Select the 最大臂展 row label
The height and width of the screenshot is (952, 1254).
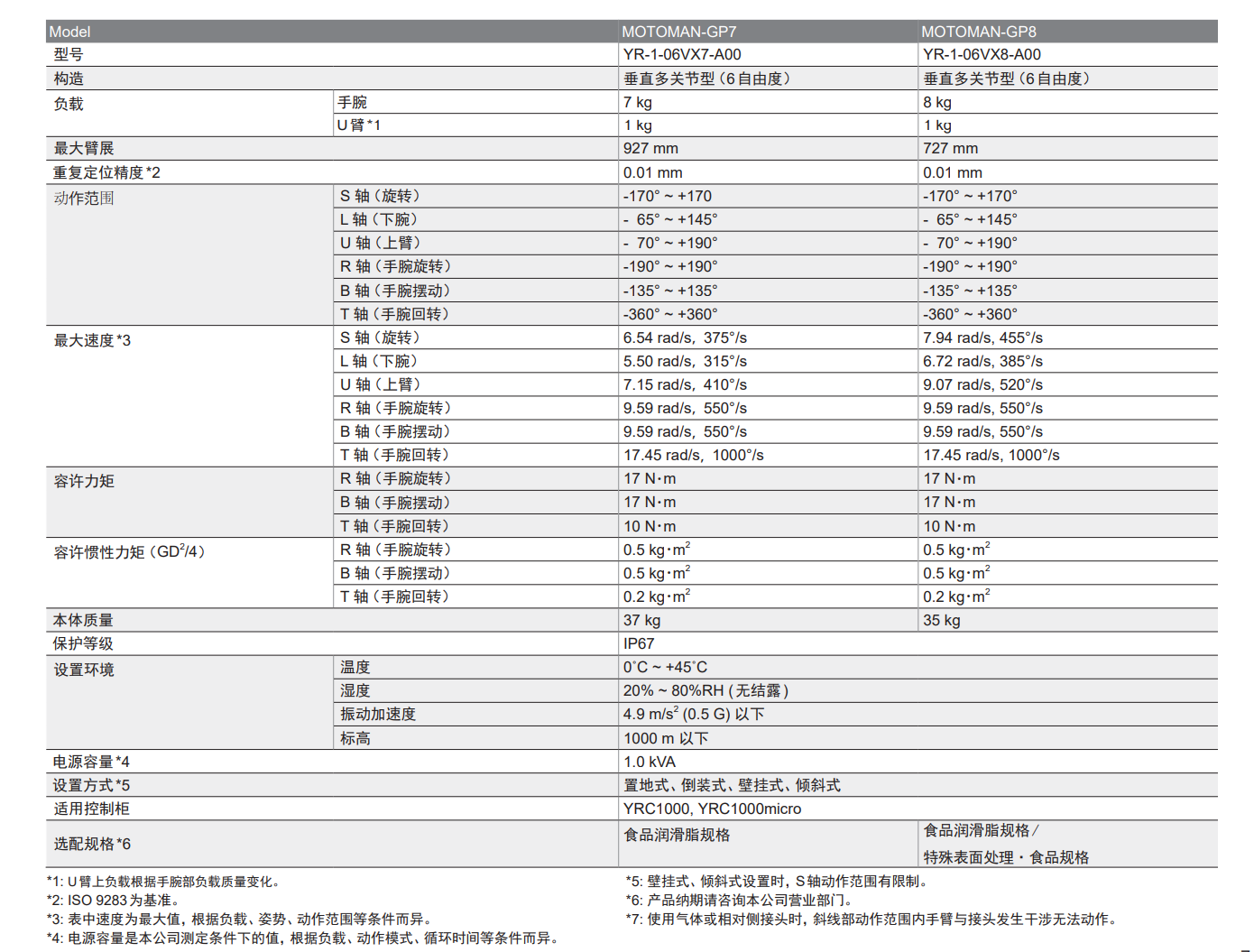coord(84,149)
